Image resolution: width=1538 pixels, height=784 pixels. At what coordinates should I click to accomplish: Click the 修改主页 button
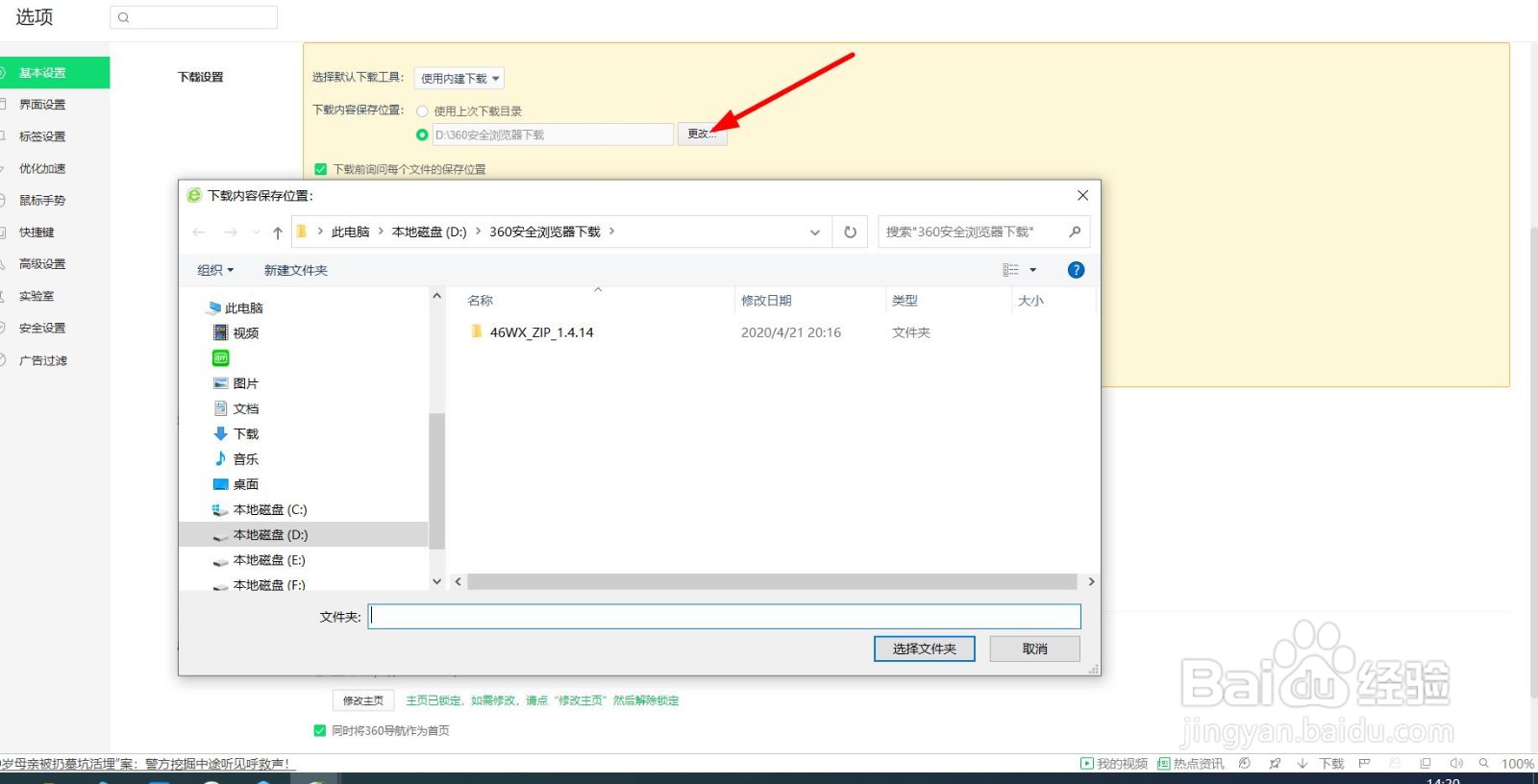pos(363,700)
